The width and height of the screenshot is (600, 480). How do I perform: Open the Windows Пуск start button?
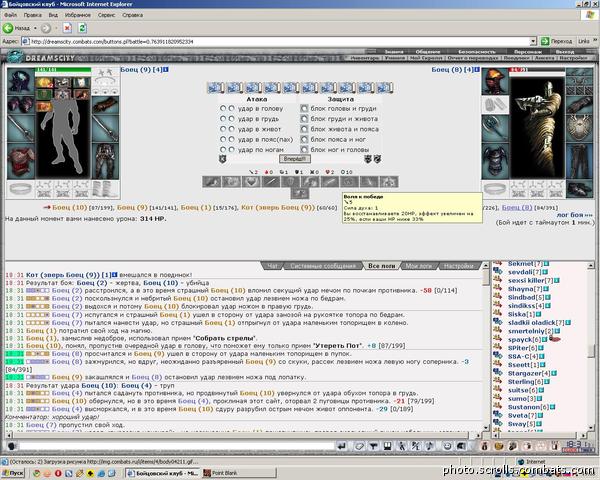tap(13, 473)
